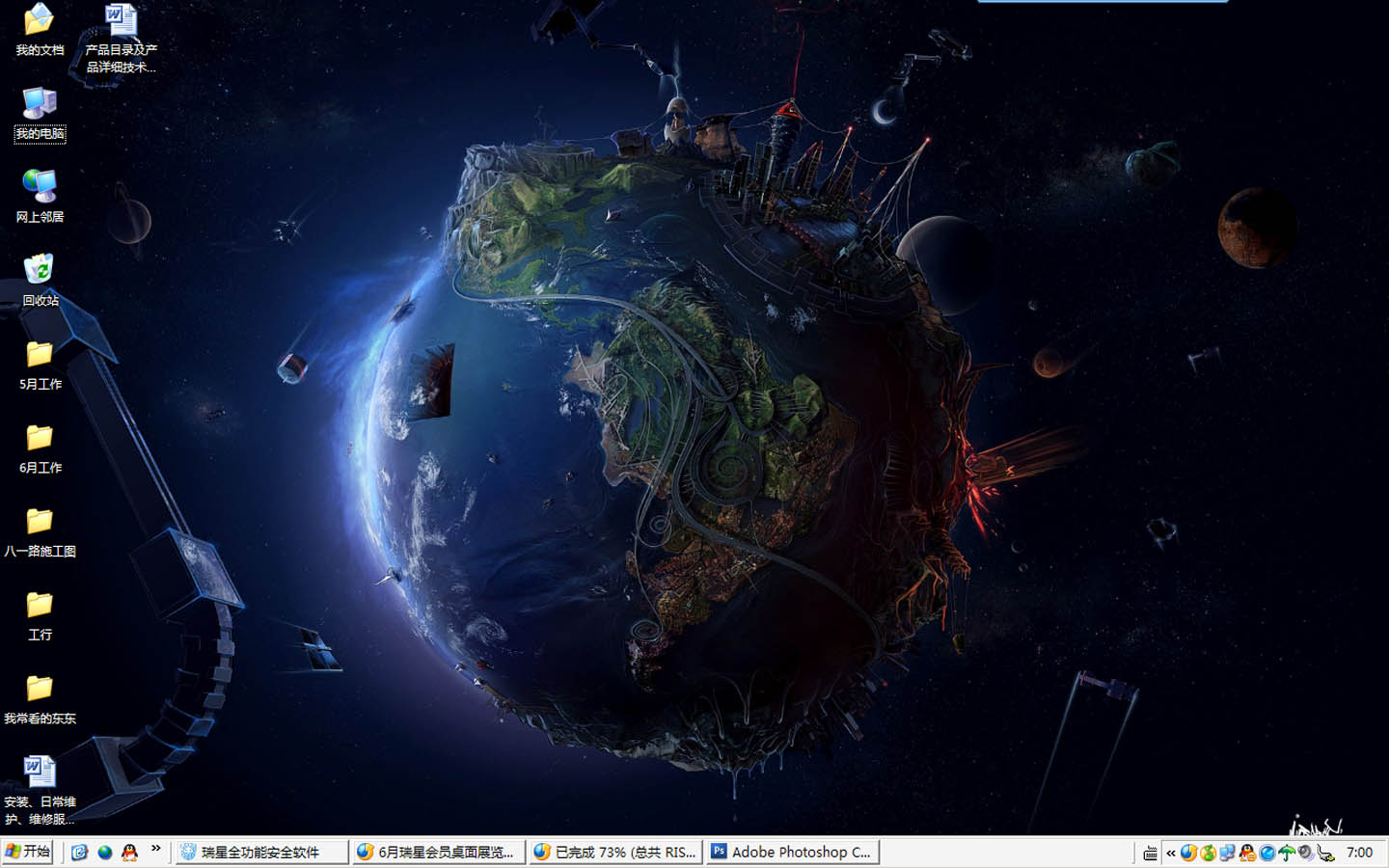This screenshot has width=1389, height=868.
Task: Show the 已完成 73% download window
Action: tap(616, 852)
